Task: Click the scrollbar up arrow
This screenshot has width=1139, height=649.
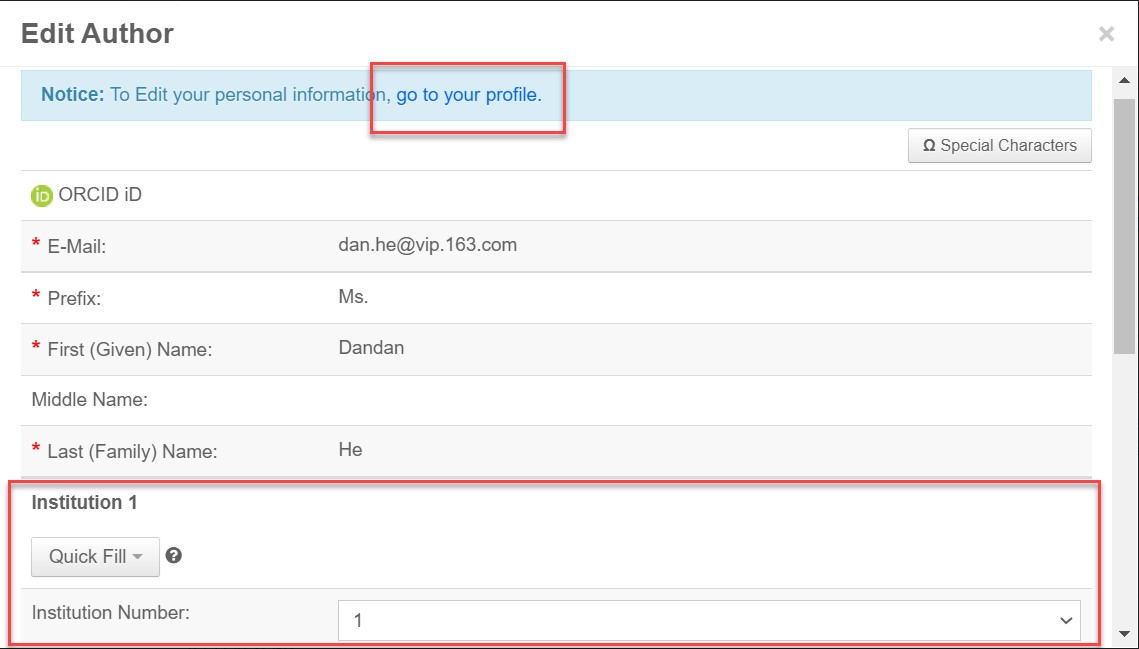Action: [x=1125, y=79]
